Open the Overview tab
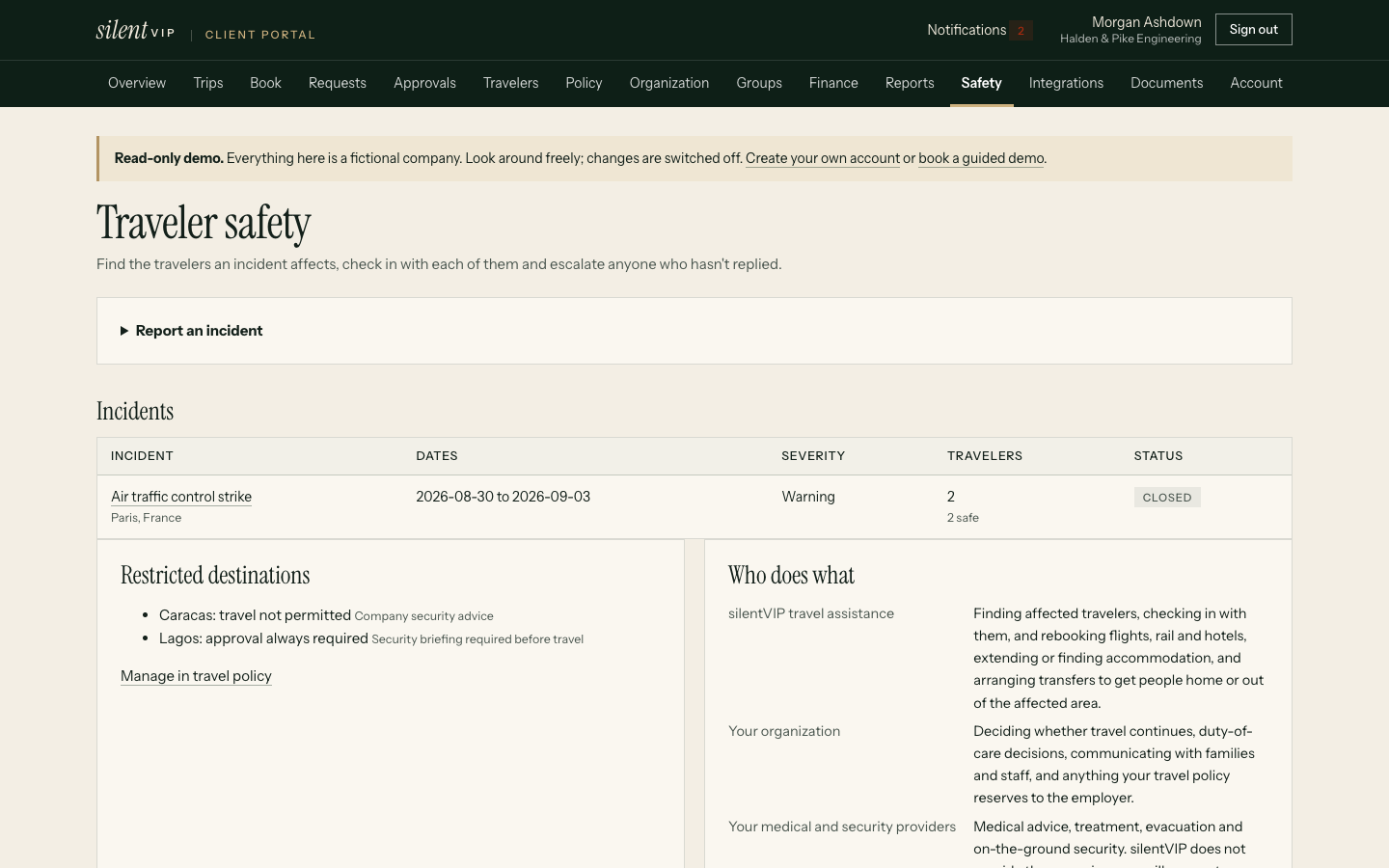 (x=137, y=83)
